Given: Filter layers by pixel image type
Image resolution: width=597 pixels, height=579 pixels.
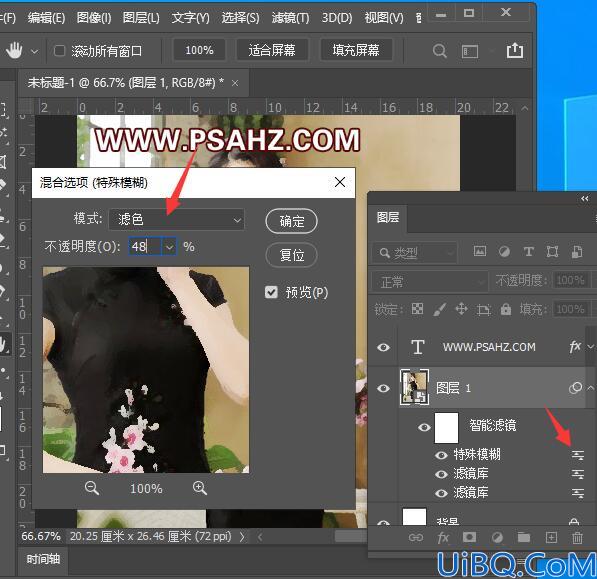Looking at the screenshot, I should coord(480,251).
